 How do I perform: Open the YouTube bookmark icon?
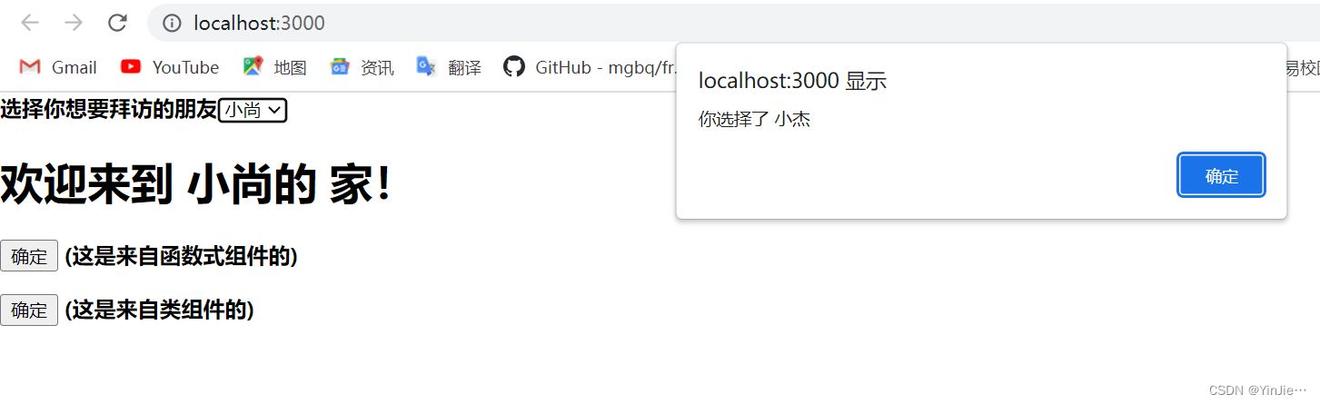[130, 67]
